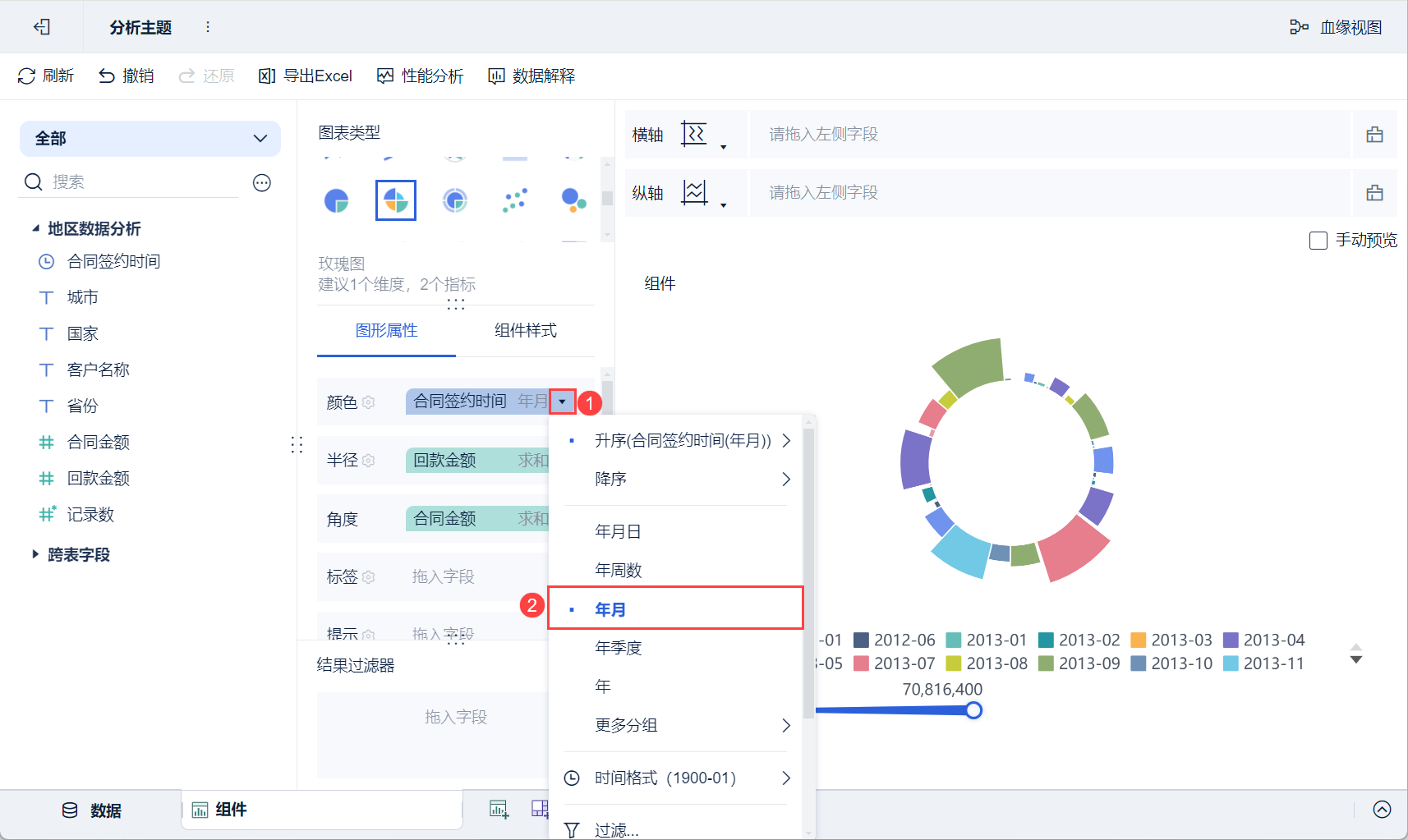Enable the 手动预览 checkbox
The image size is (1408, 840).
[1318, 241]
